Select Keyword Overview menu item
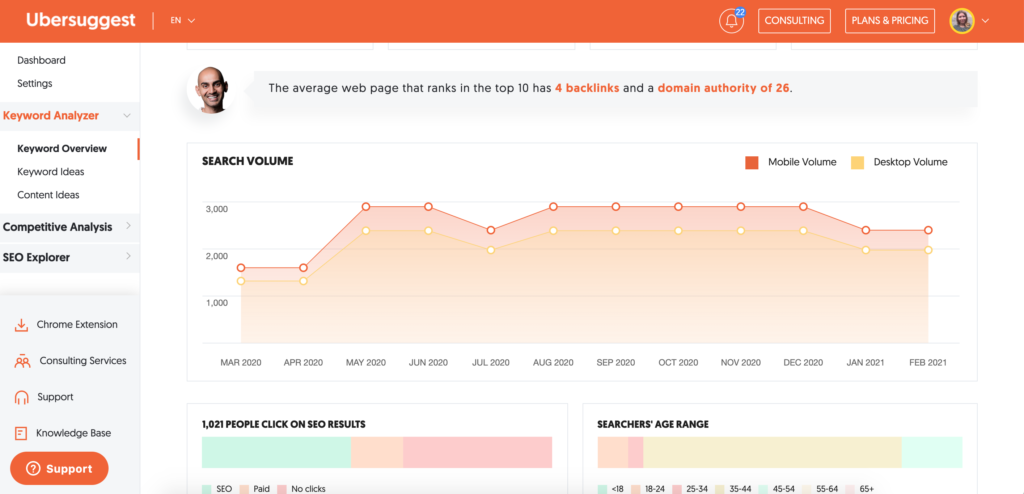Image resolution: width=1024 pixels, height=494 pixels. point(62,148)
